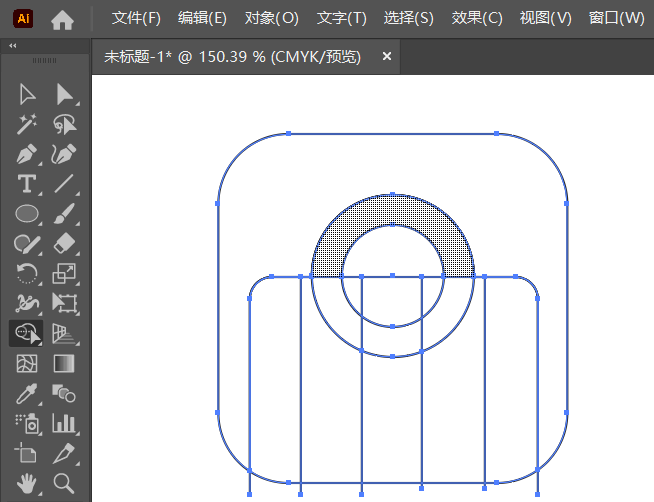Image resolution: width=654 pixels, height=502 pixels.
Task: Select the Hand tool
Action: point(27,484)
